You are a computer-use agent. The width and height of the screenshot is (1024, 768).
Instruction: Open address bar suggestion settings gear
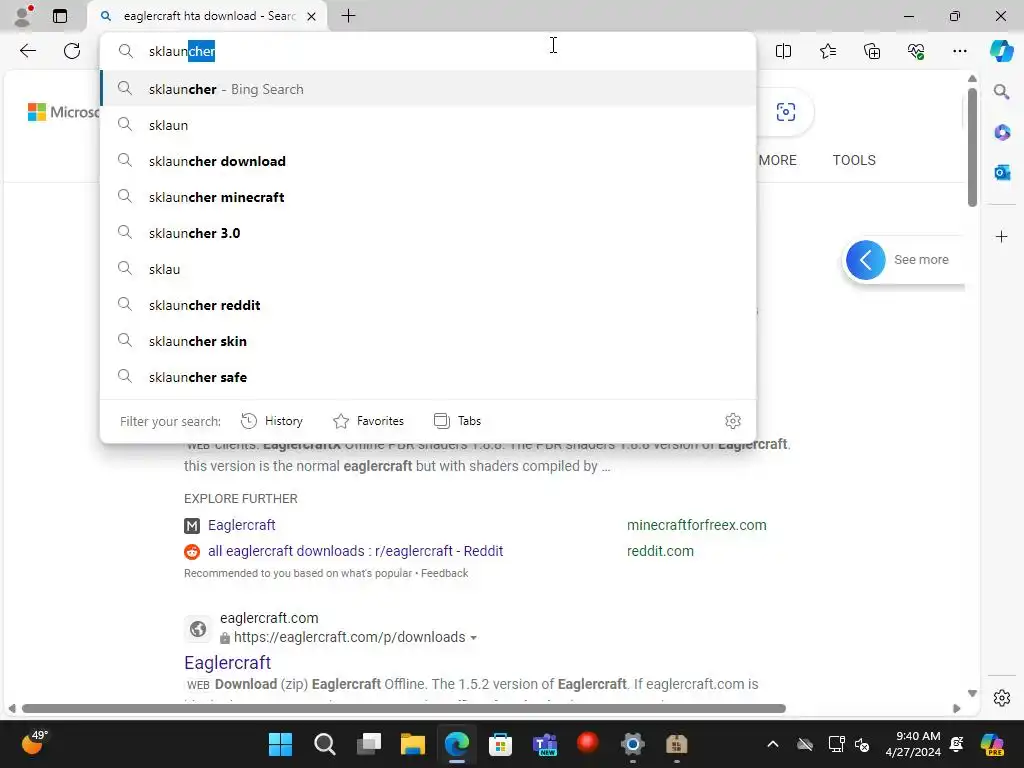[x=733, y=421]
